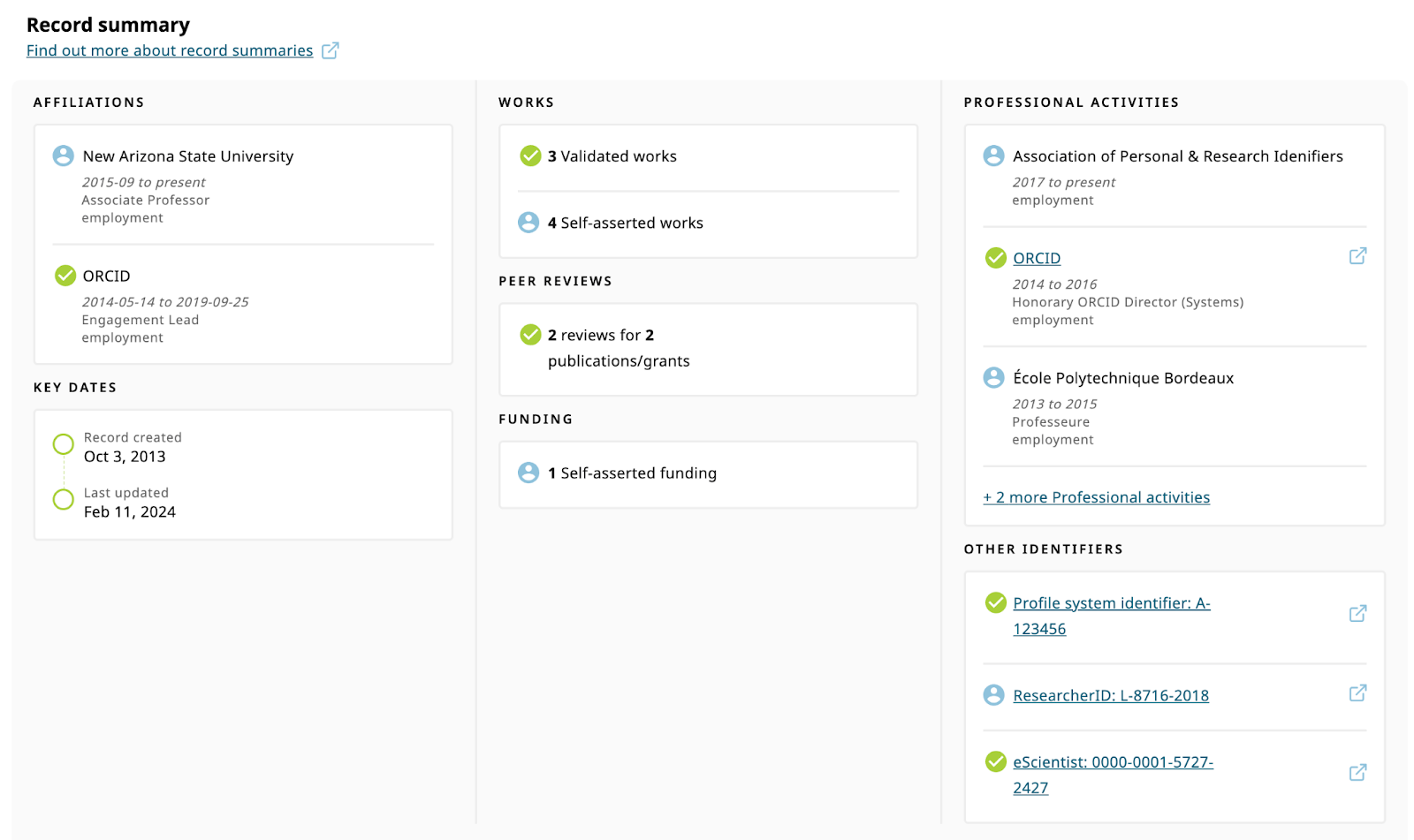This screenshot has height=840, width=1414.
Task: Expand 2 more Professional activities
Action: click(x=1096, y=497)
